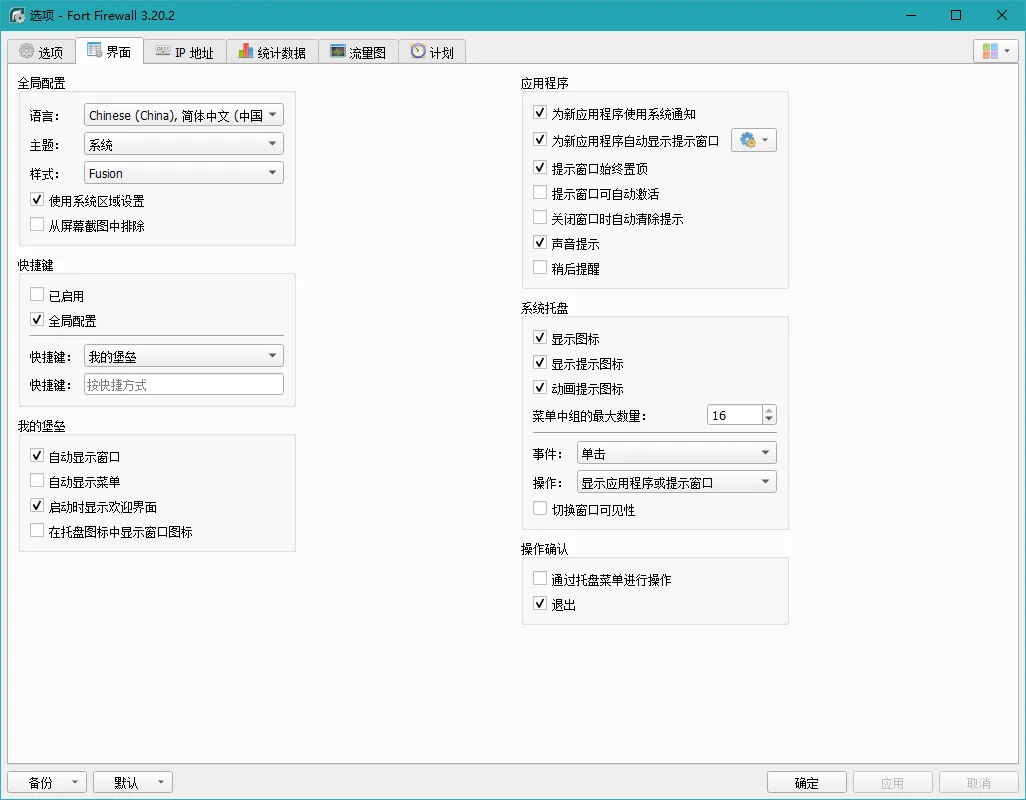The image size is (1026, 800).
Task: Open the 我的堡垒 hotkey dropdown
Action: (x=184, y=357)
